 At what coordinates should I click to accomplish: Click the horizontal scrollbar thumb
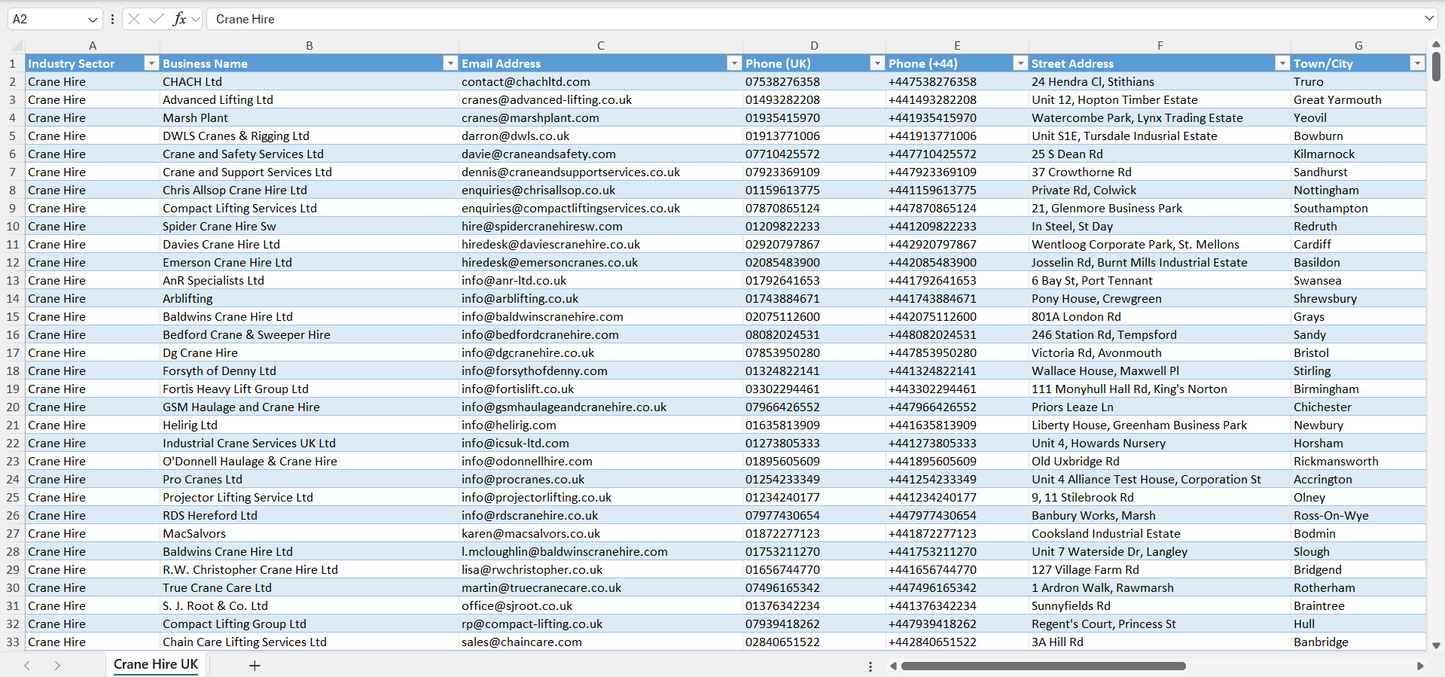1043,665
